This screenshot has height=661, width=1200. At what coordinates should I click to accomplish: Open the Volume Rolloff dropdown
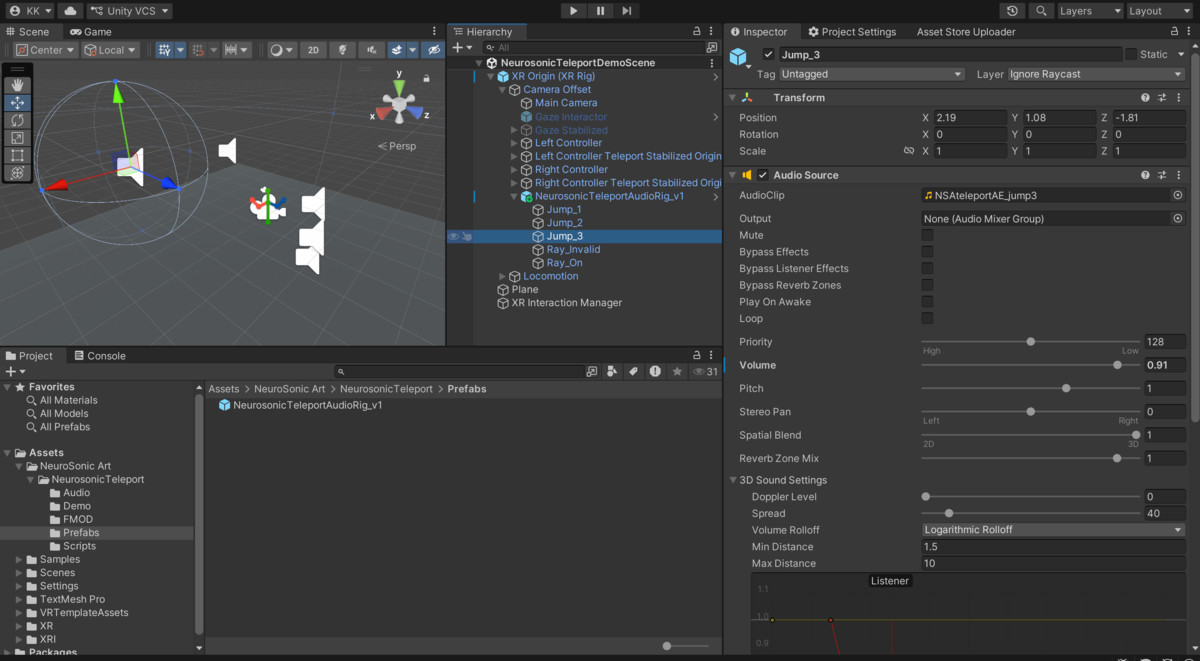[x=1050, y=530]
